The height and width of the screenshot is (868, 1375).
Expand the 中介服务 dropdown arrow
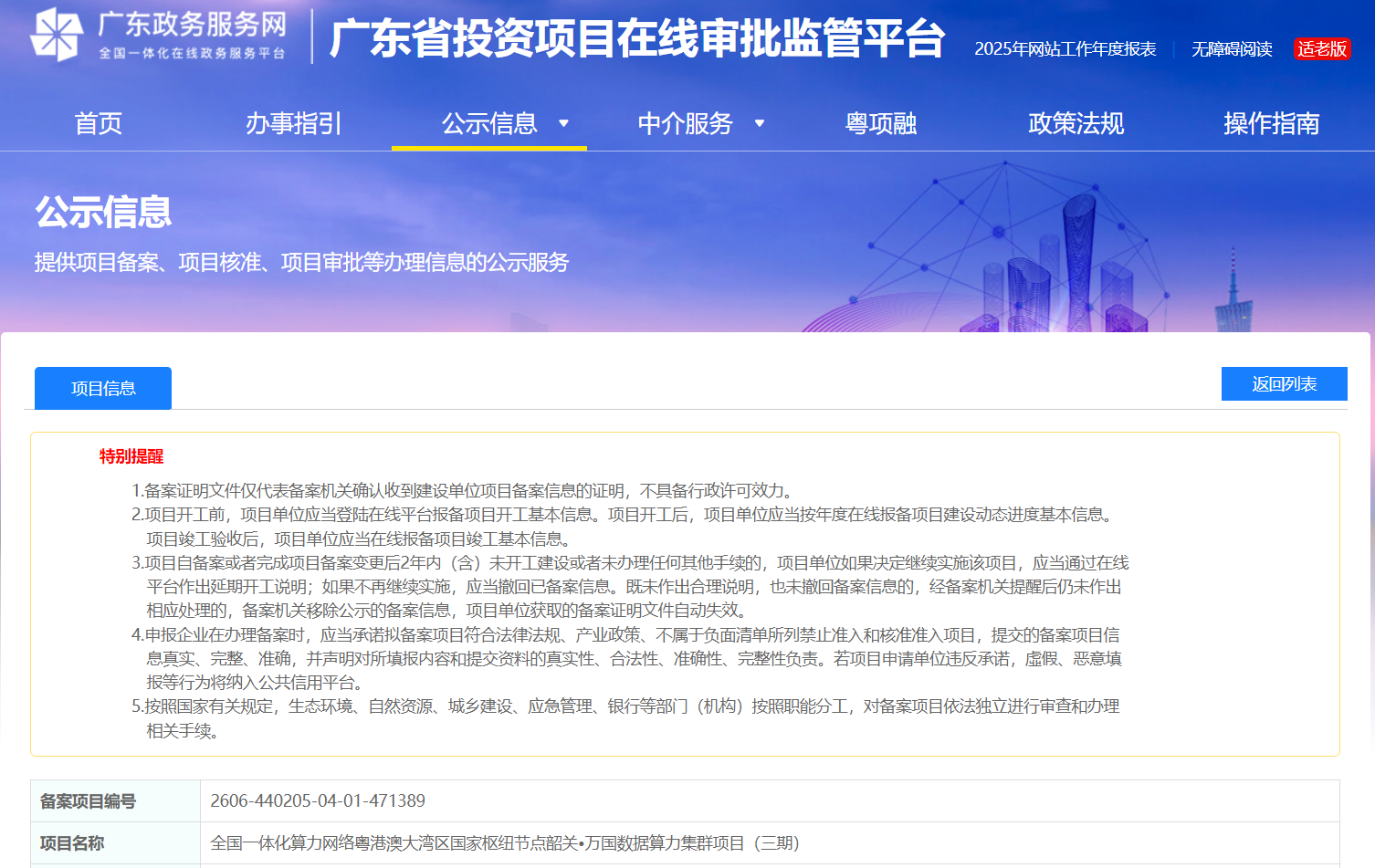click(759, 123)
